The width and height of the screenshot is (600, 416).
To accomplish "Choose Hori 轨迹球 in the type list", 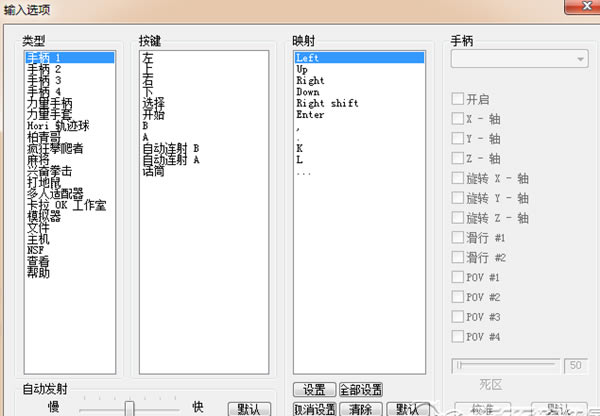I will click(x=58, y=126).
